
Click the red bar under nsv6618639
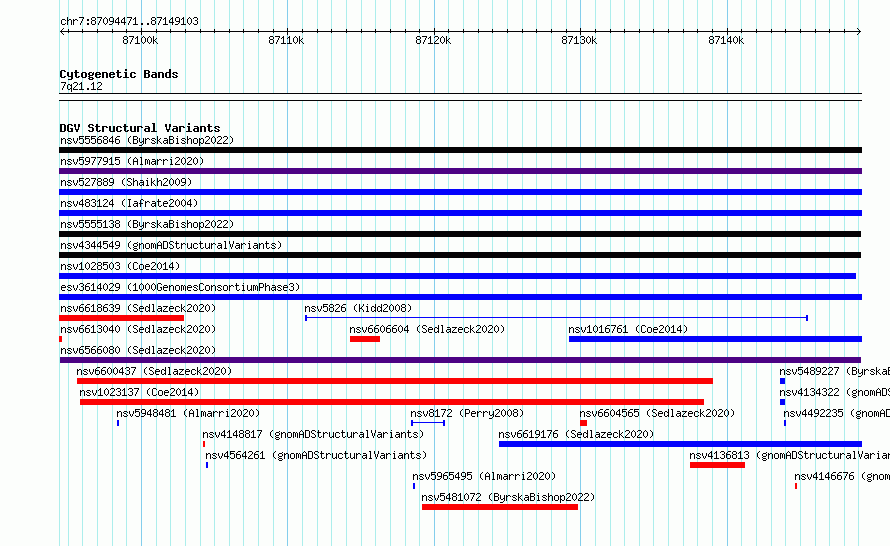[121, 318]
